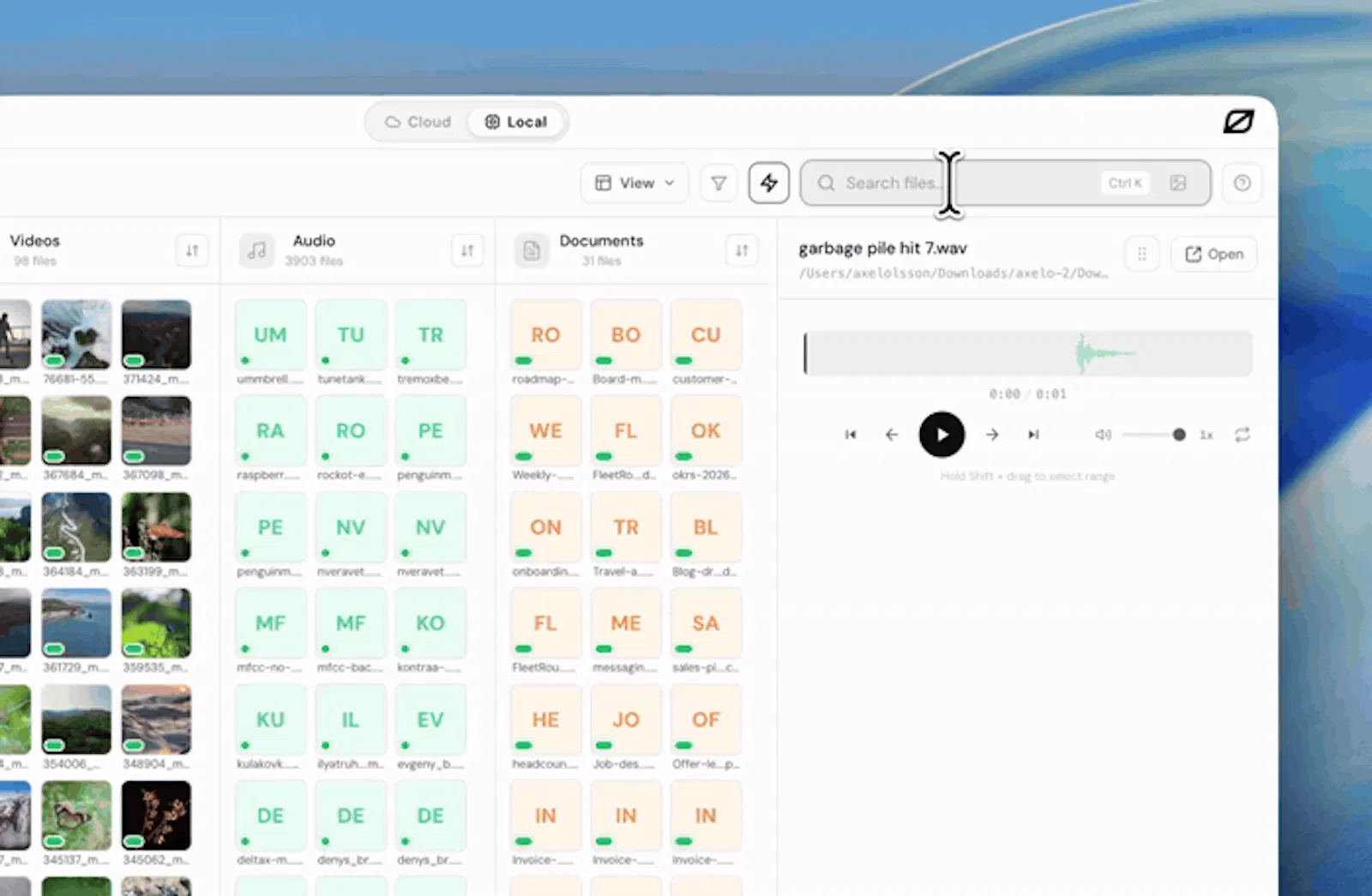
Task: Click the file path /Users/axelolsson text
Action: point(953,274)
